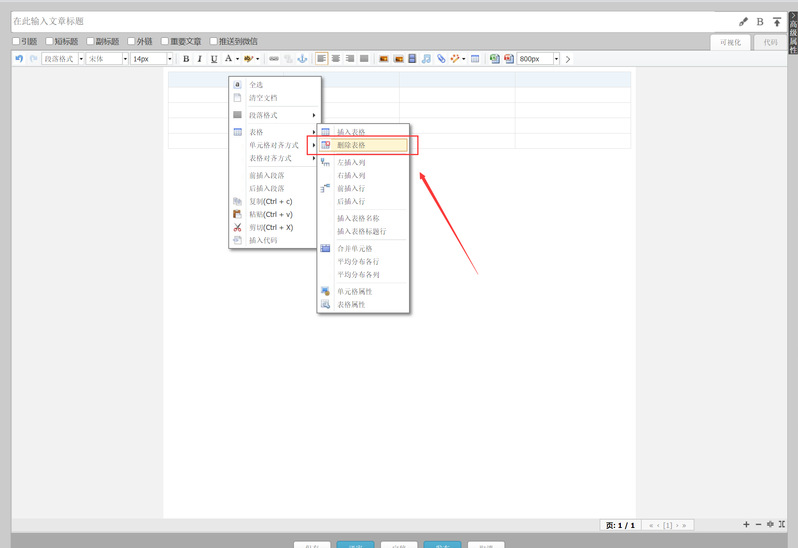The image size is (798, 548).
Task: Choose 删除表格 from the table submenu
Action: (363, 145)
